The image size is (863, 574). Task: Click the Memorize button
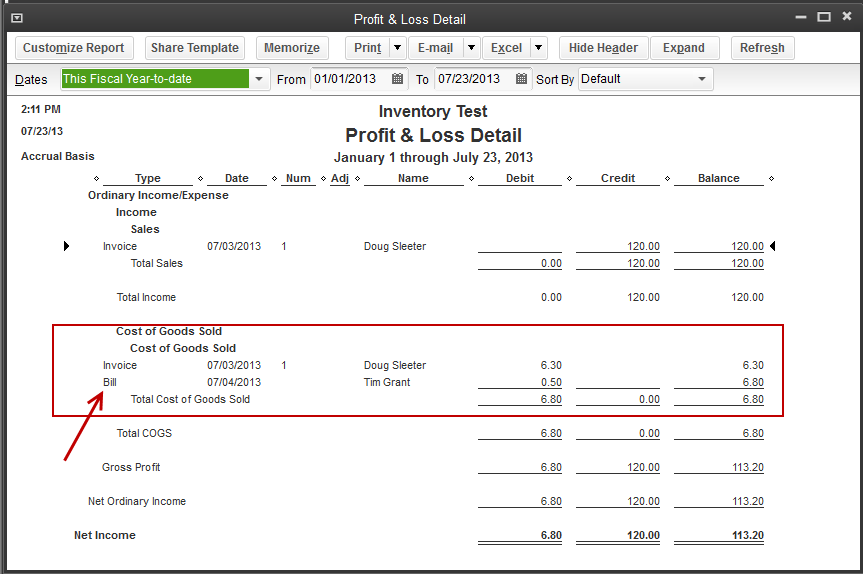pos(292,48)
